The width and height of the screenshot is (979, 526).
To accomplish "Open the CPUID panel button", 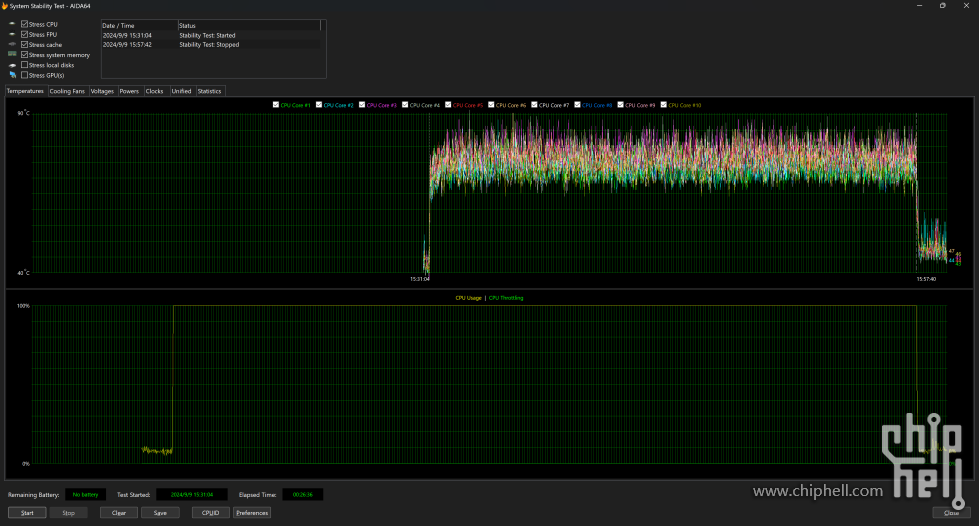I will click(210, 513).
